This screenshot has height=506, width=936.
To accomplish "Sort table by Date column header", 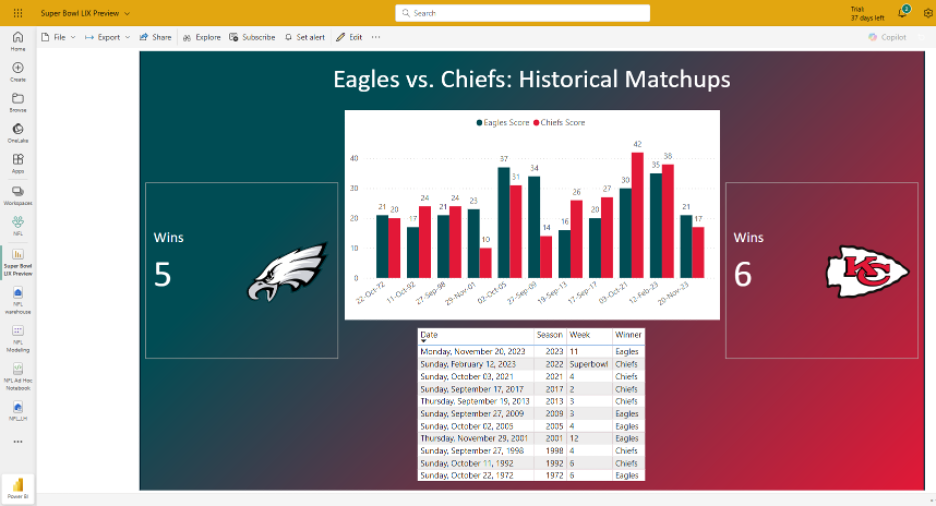I will point(429,335).
